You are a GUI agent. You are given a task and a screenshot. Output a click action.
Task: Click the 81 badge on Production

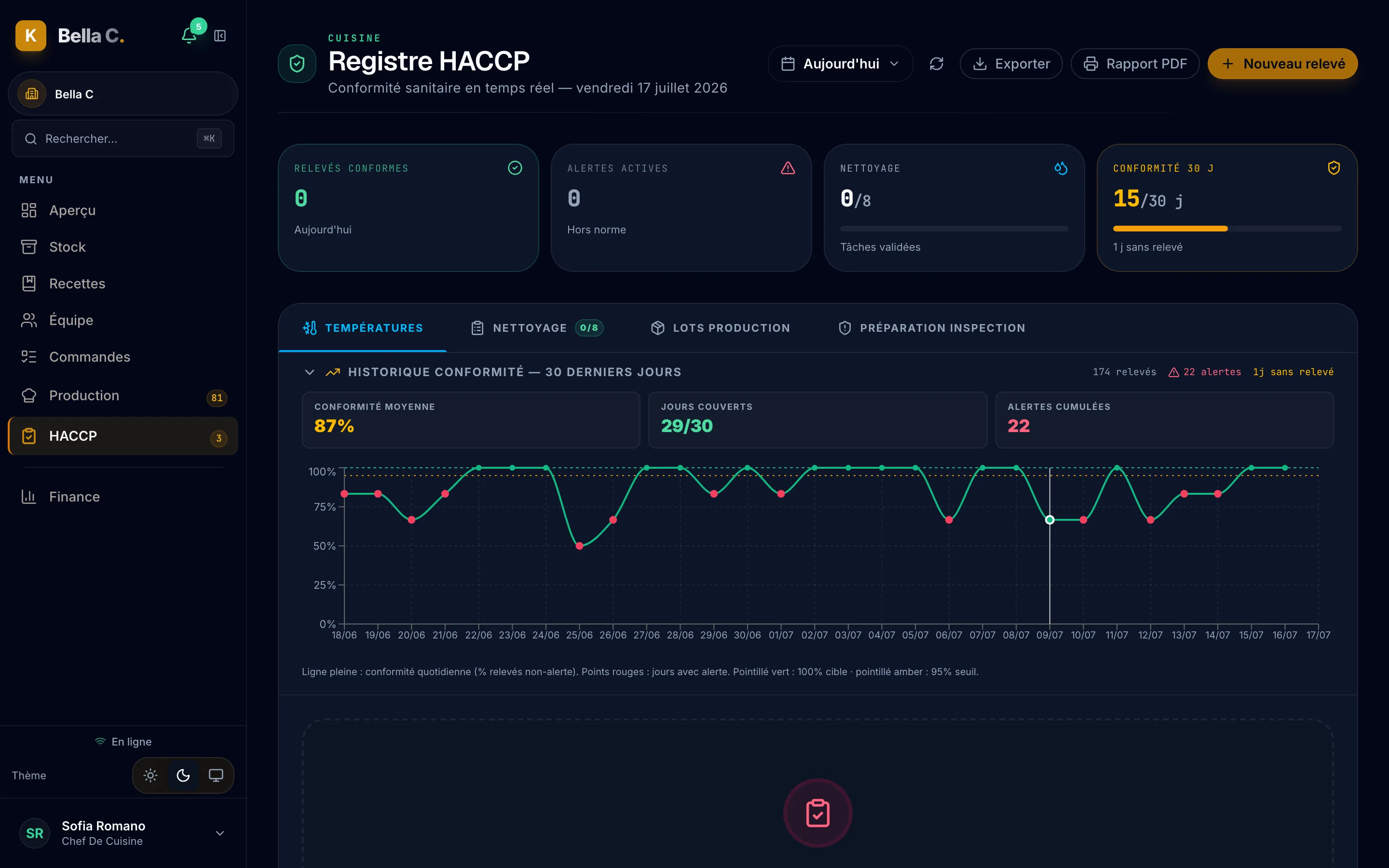(x=217, y=398)
